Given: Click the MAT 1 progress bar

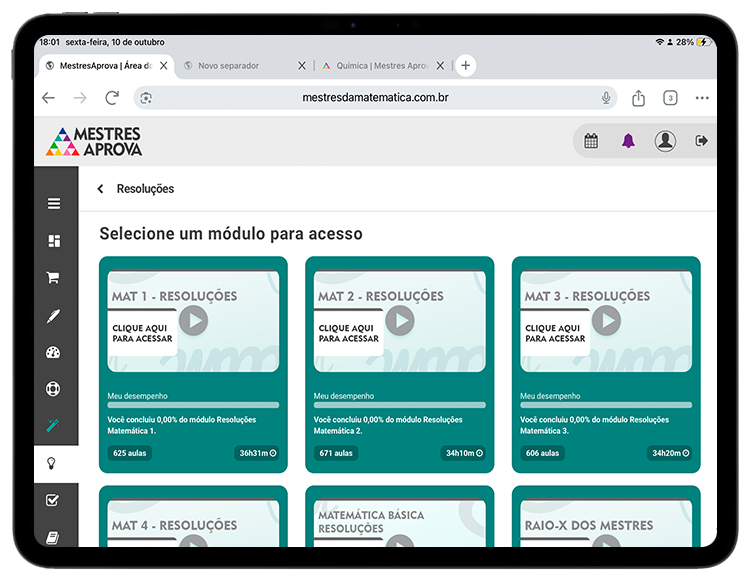Looking at the screenshot, I should pos(193,405).
